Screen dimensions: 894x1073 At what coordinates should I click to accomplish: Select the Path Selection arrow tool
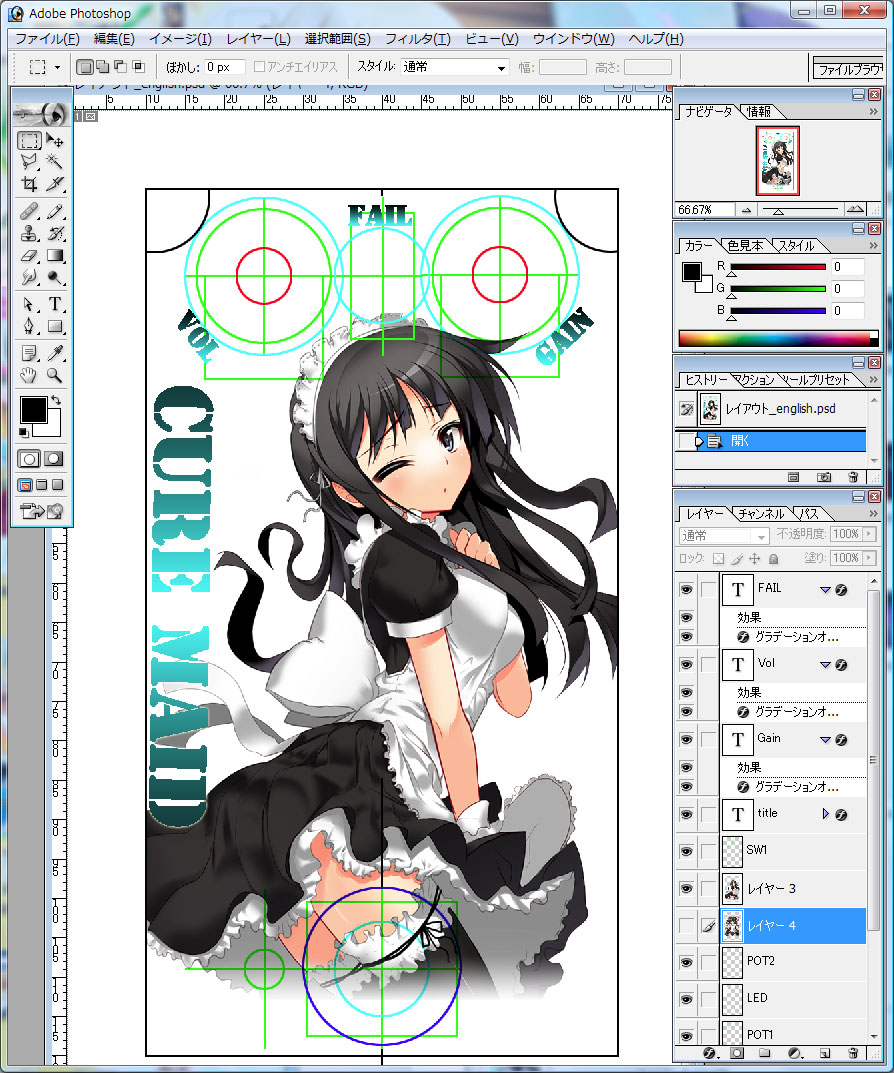29,304
